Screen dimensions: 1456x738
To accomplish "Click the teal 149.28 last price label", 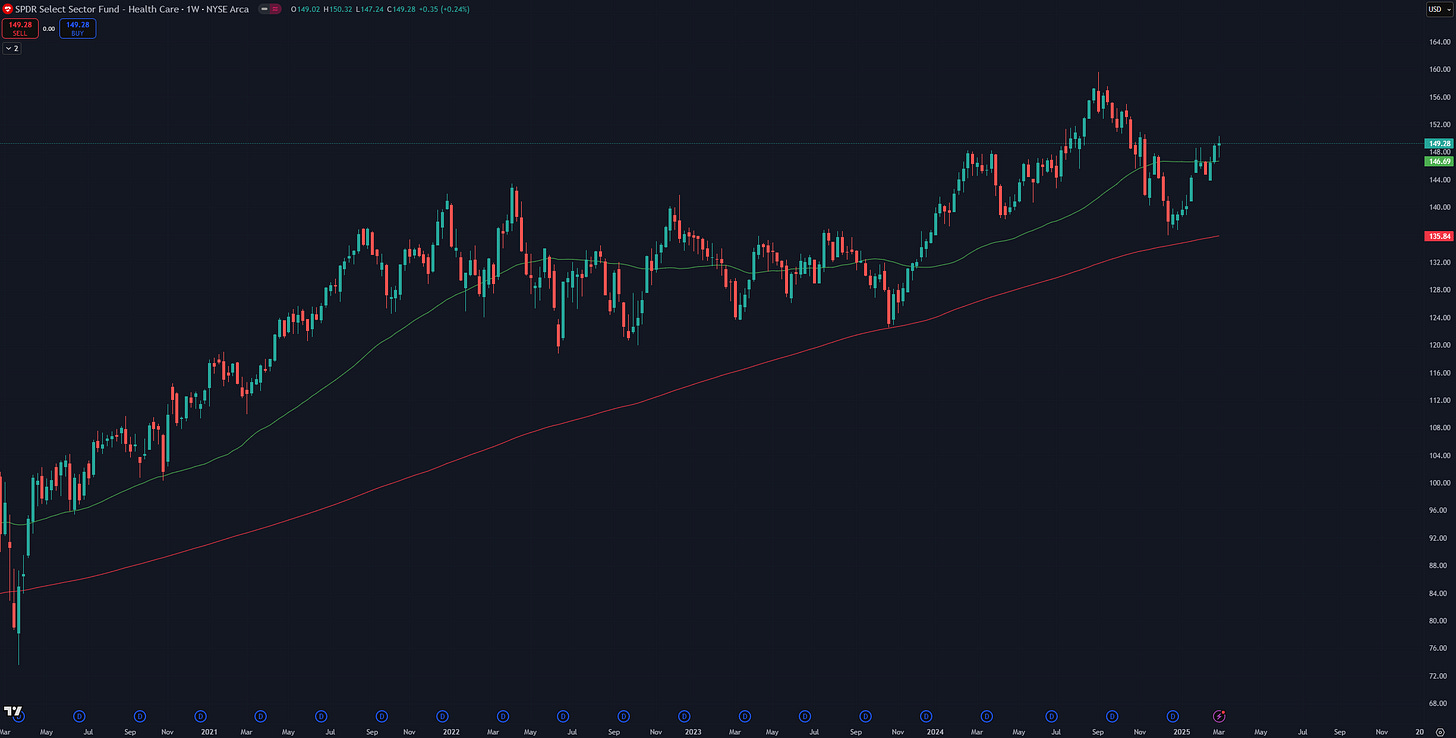I will [x=1438, y=143].
